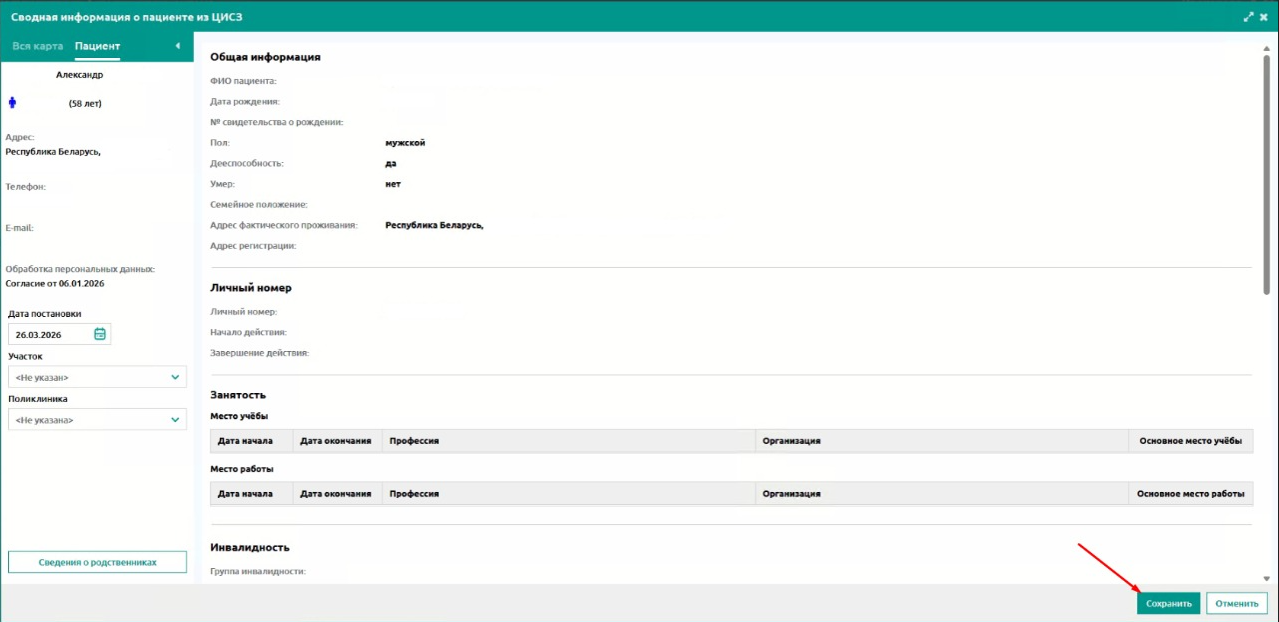Click scrollbar down arrow at bottom

coord(1267,578)
